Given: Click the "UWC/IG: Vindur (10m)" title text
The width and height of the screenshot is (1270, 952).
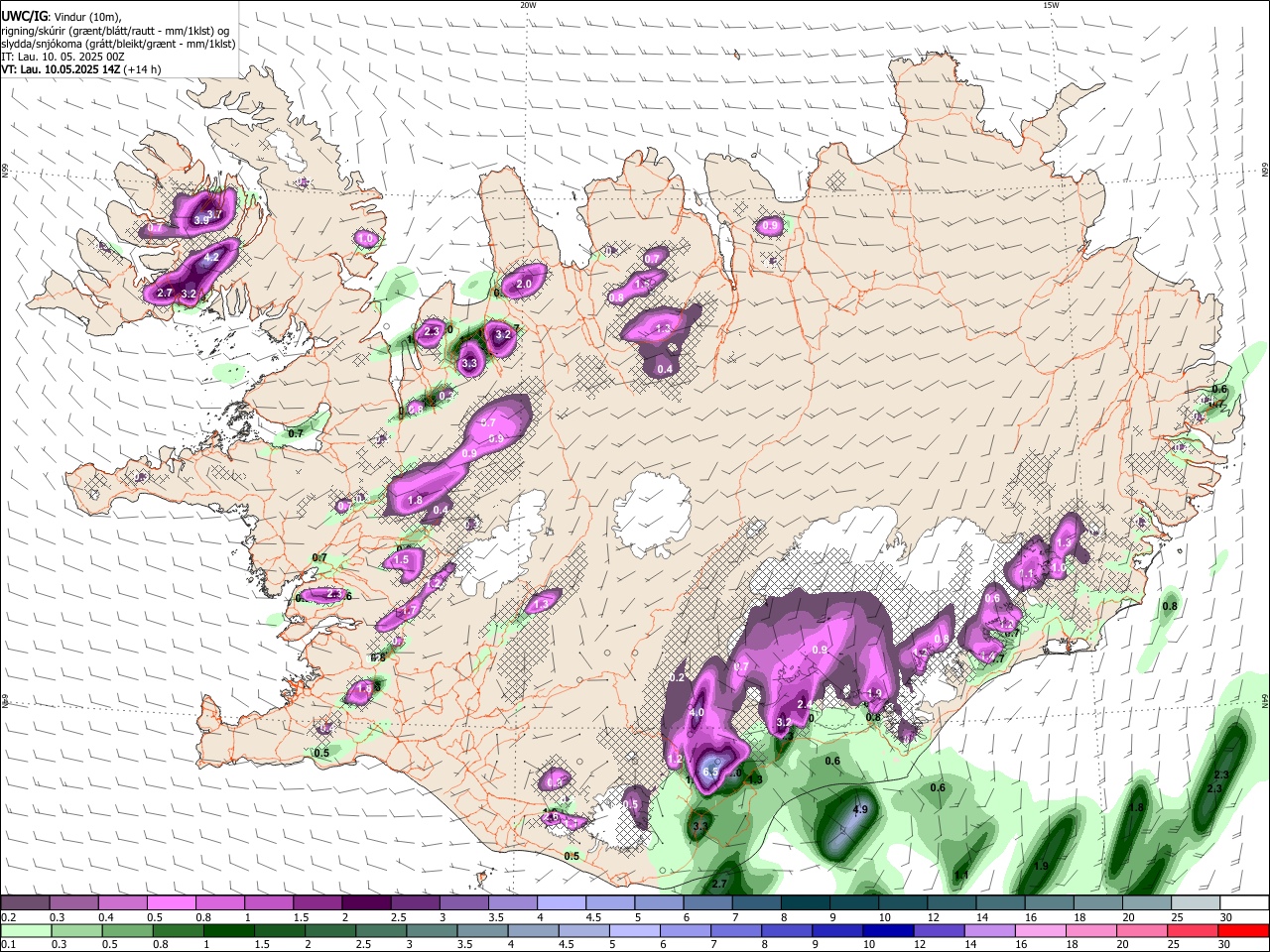Looking at the screenshot, I should (61, 16).
